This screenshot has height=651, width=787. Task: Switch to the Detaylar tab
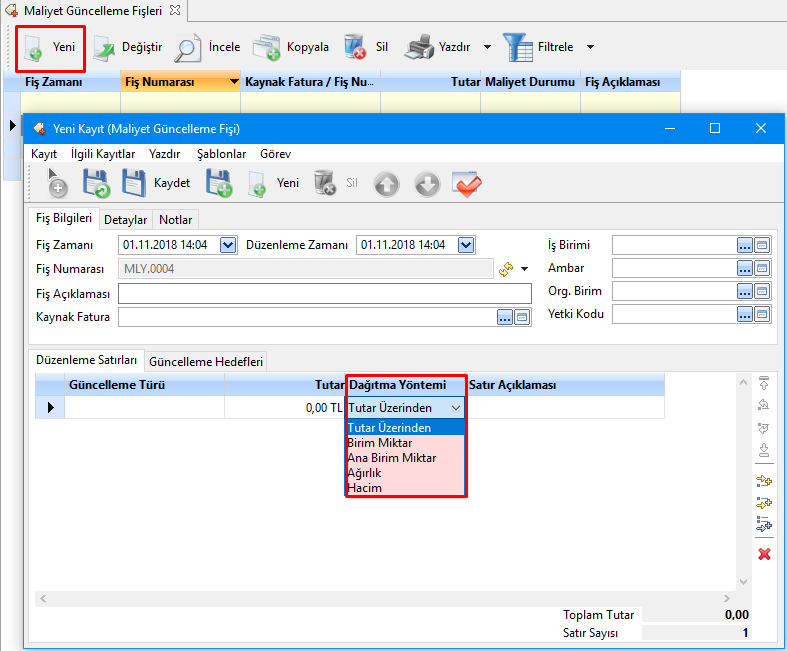tap(126, 220)
